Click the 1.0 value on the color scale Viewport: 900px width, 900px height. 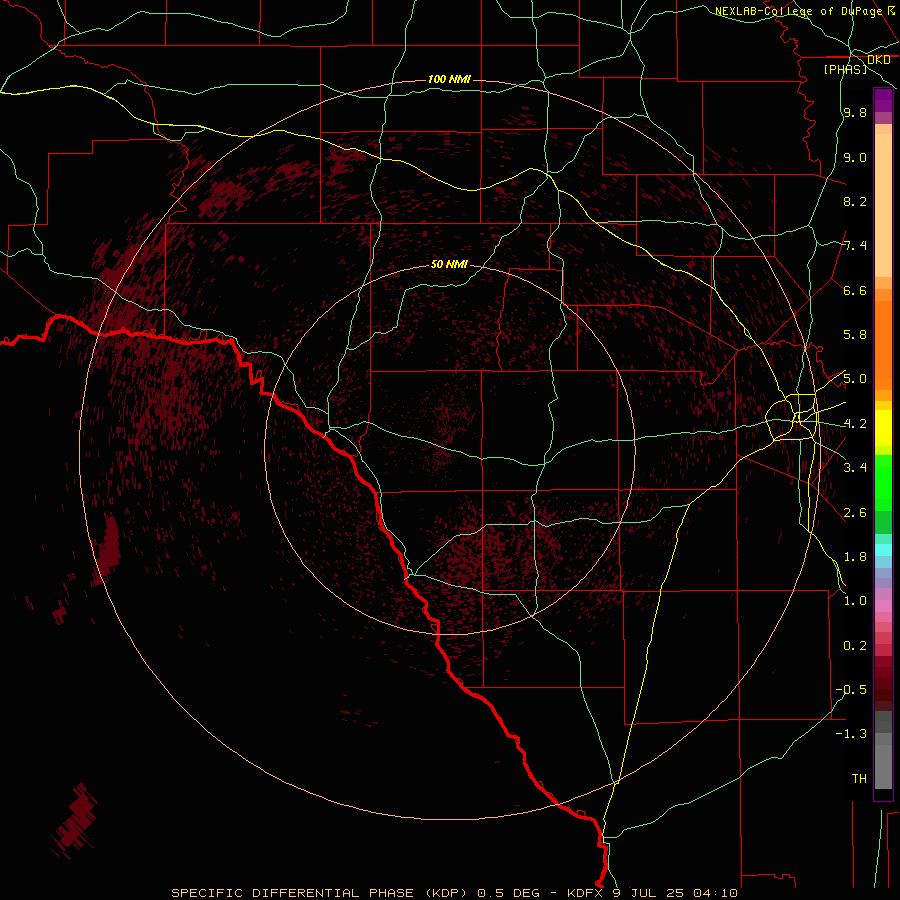pos(855,601)
